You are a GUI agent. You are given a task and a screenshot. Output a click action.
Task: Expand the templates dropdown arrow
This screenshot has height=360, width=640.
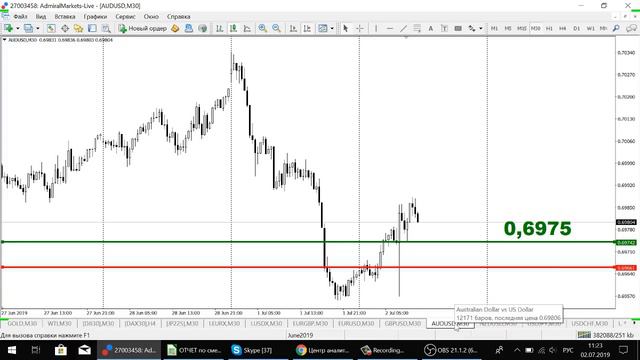332,28
